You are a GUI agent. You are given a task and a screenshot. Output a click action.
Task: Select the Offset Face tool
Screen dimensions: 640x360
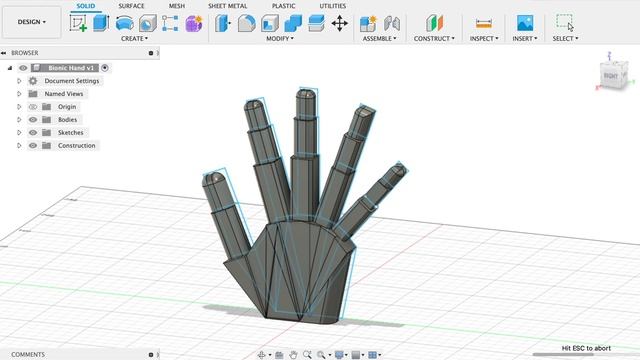point(316,23)
